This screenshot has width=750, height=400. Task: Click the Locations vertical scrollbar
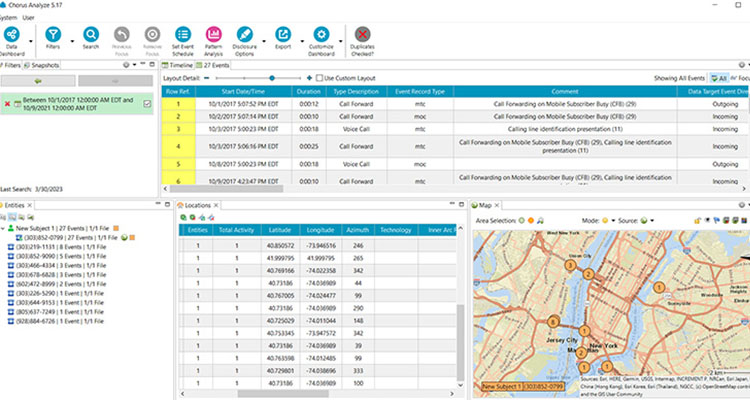pos(461,342)
